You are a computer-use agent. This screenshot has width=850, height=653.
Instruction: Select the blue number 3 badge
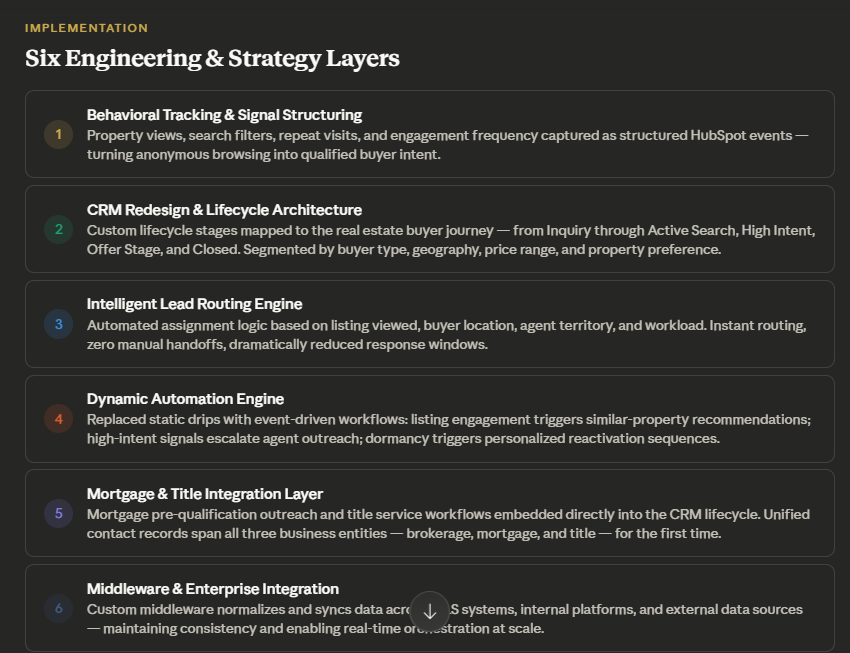[58, 324]
